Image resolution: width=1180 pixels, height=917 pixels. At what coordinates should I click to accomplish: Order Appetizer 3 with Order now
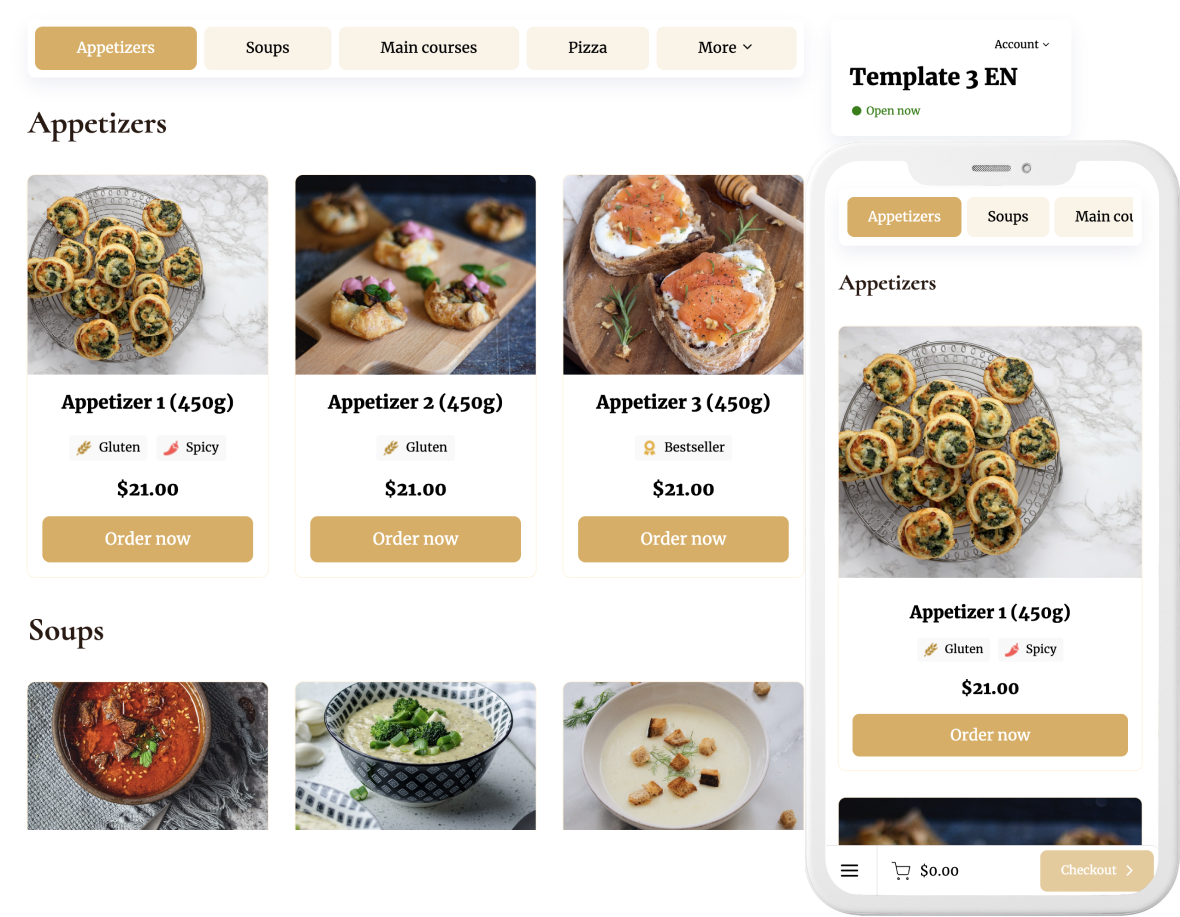pyautogui.click(x=683, y=539)
